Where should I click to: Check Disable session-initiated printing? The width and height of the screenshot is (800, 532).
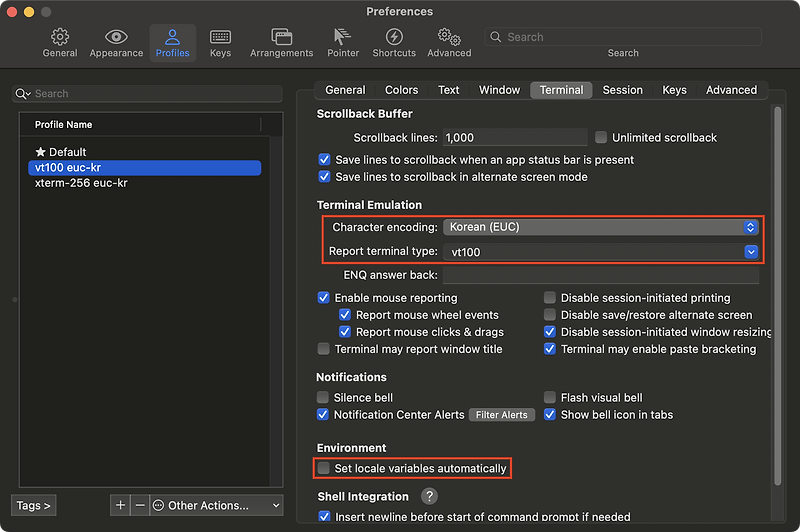pos(549,297)
